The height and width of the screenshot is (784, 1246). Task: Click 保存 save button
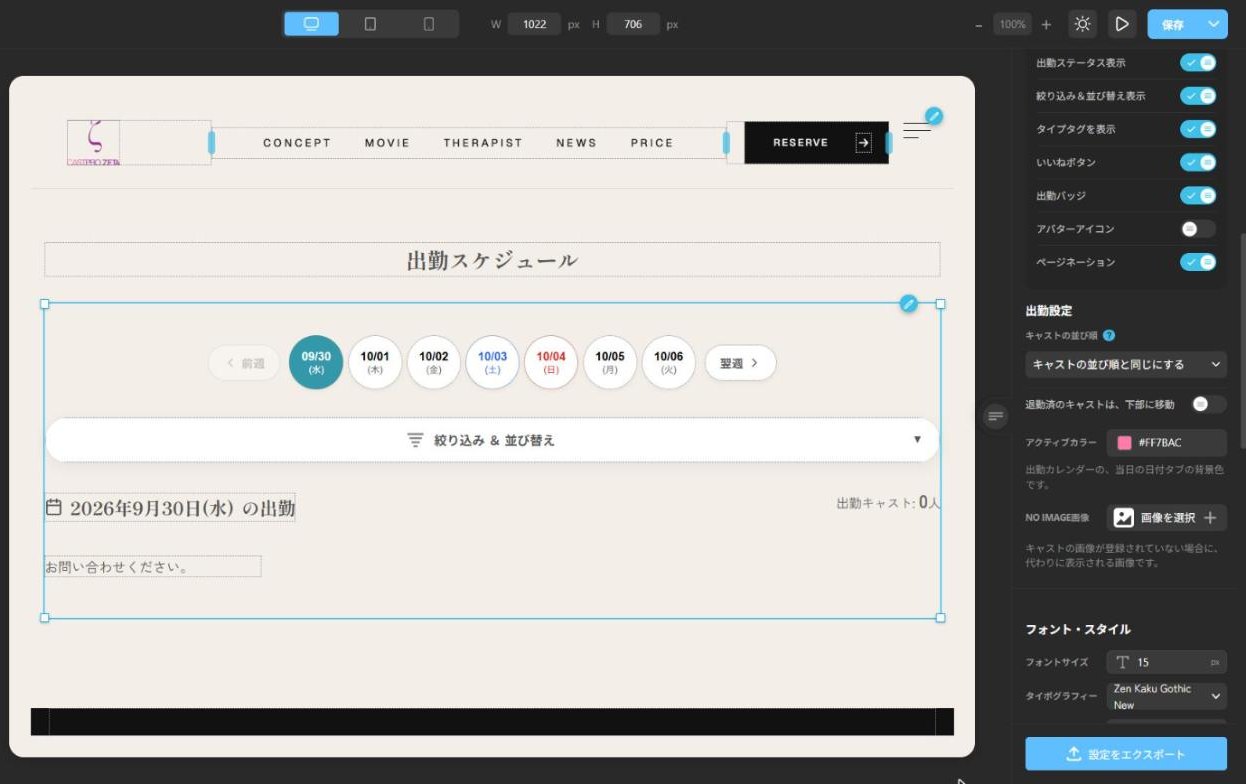tap(1174, 24)
